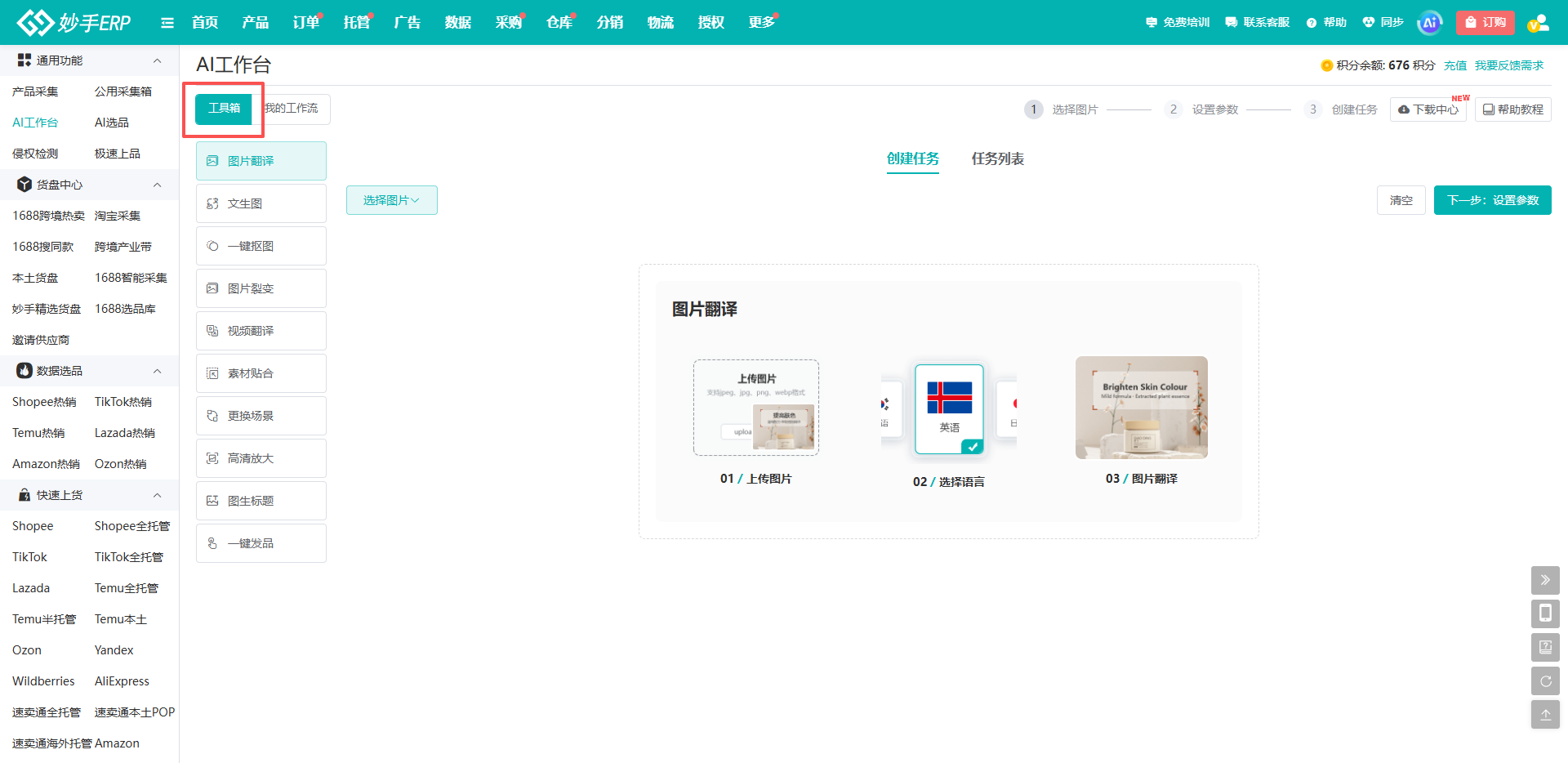This screenshot has height=763, width=1568.
Task: Open TikTok热销 in the sidebar
Action: (x=123, y=402)
